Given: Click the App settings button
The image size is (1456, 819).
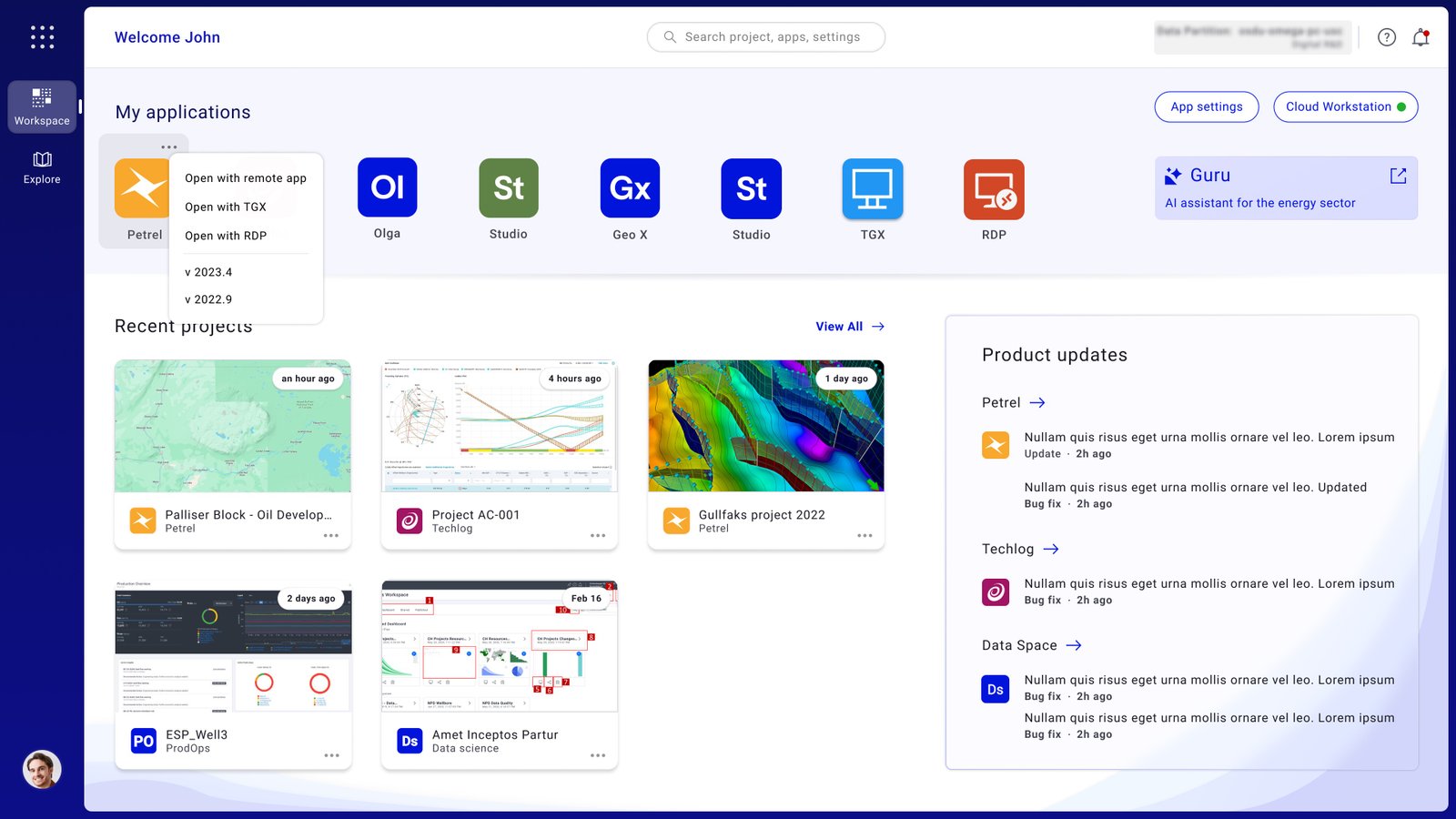Looking at the screenshot, I should click(x=1206, y=106).
